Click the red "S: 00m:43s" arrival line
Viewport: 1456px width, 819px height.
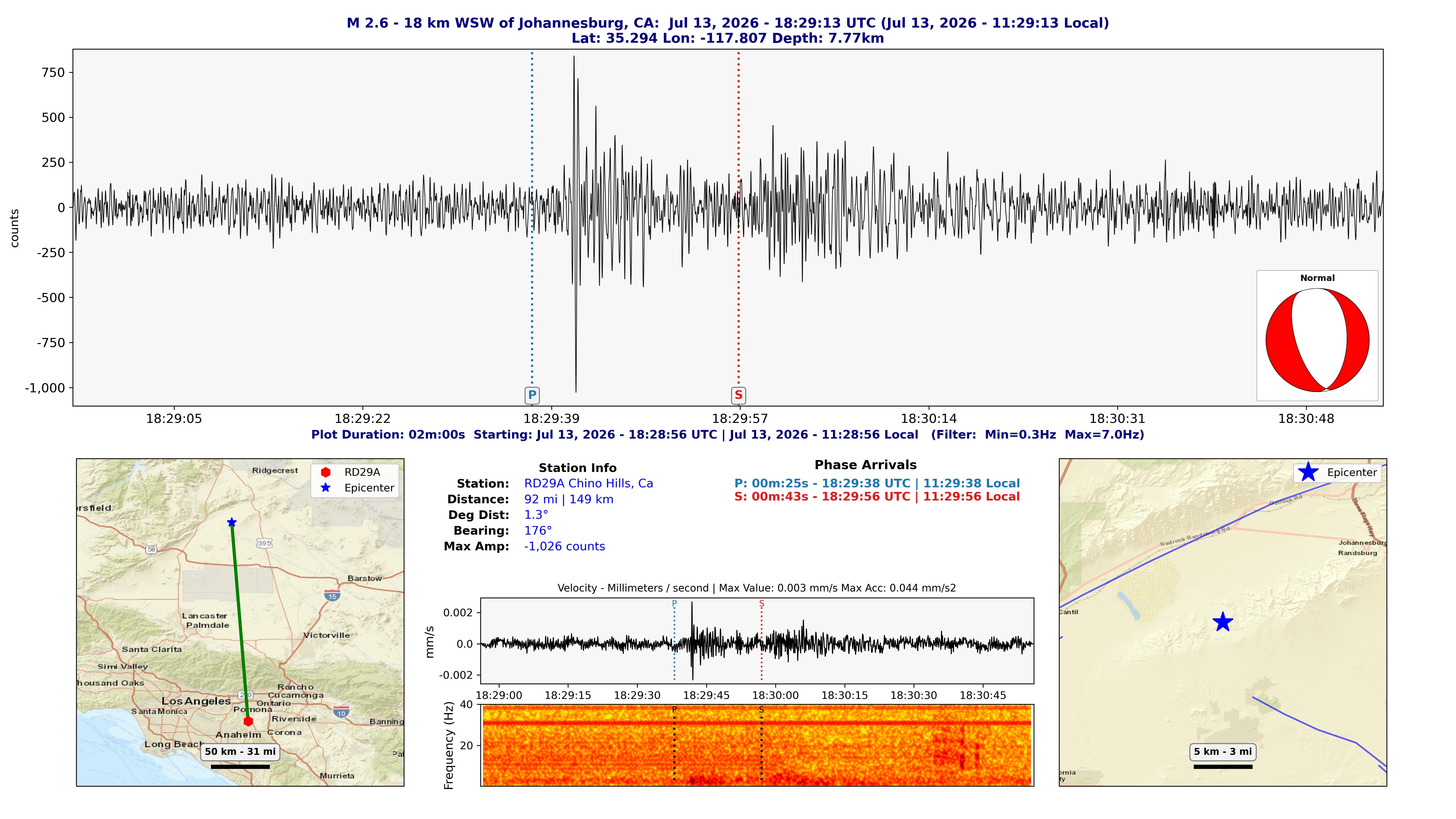(x=877, y=497)
